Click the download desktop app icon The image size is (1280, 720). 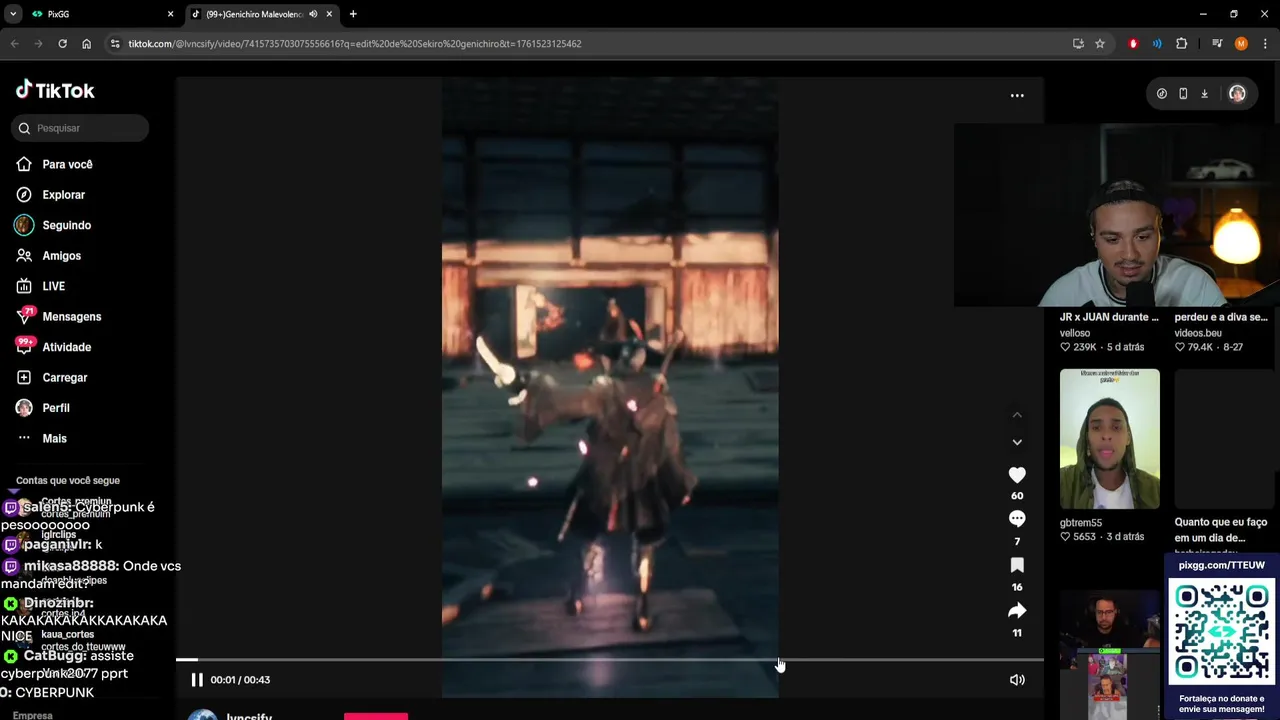pos(1204,94)
